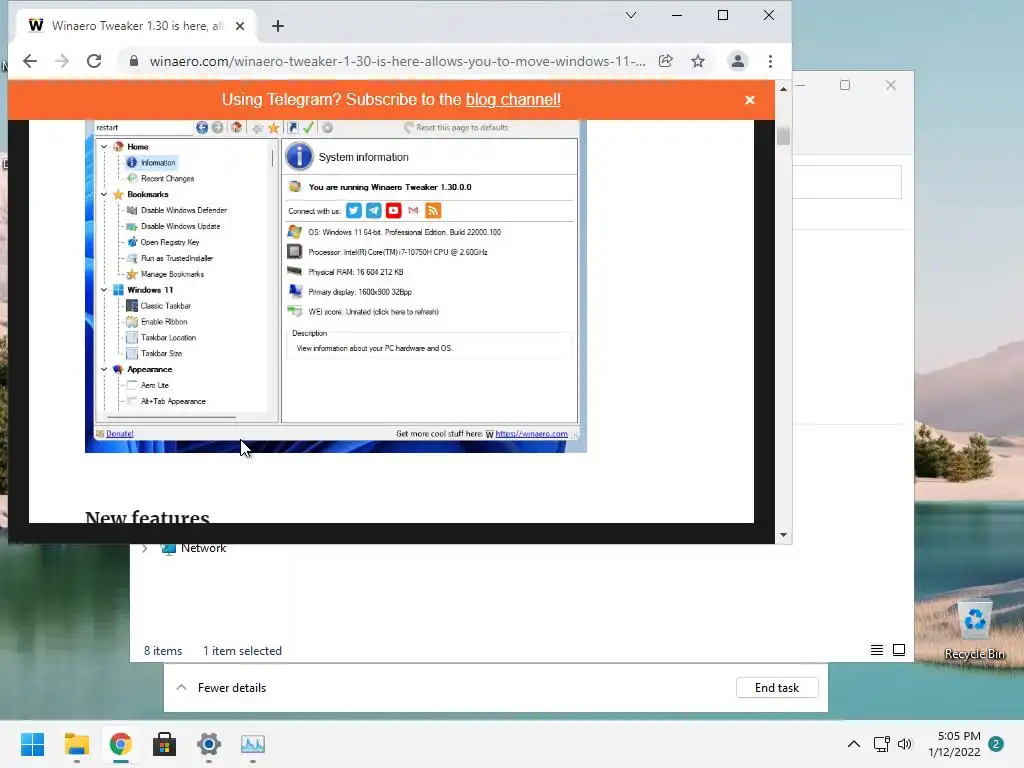Switch File Explorer to large icons view
Viewport: 1024px width, 768px height.
point(899,650)
